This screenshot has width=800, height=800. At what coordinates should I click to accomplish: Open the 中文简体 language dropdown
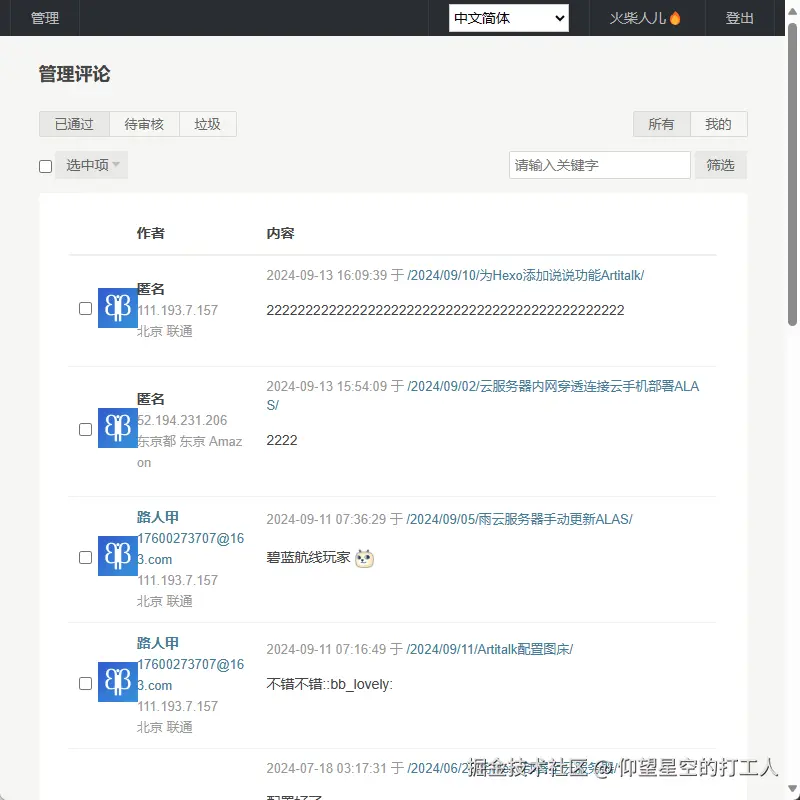pos(508,18)
